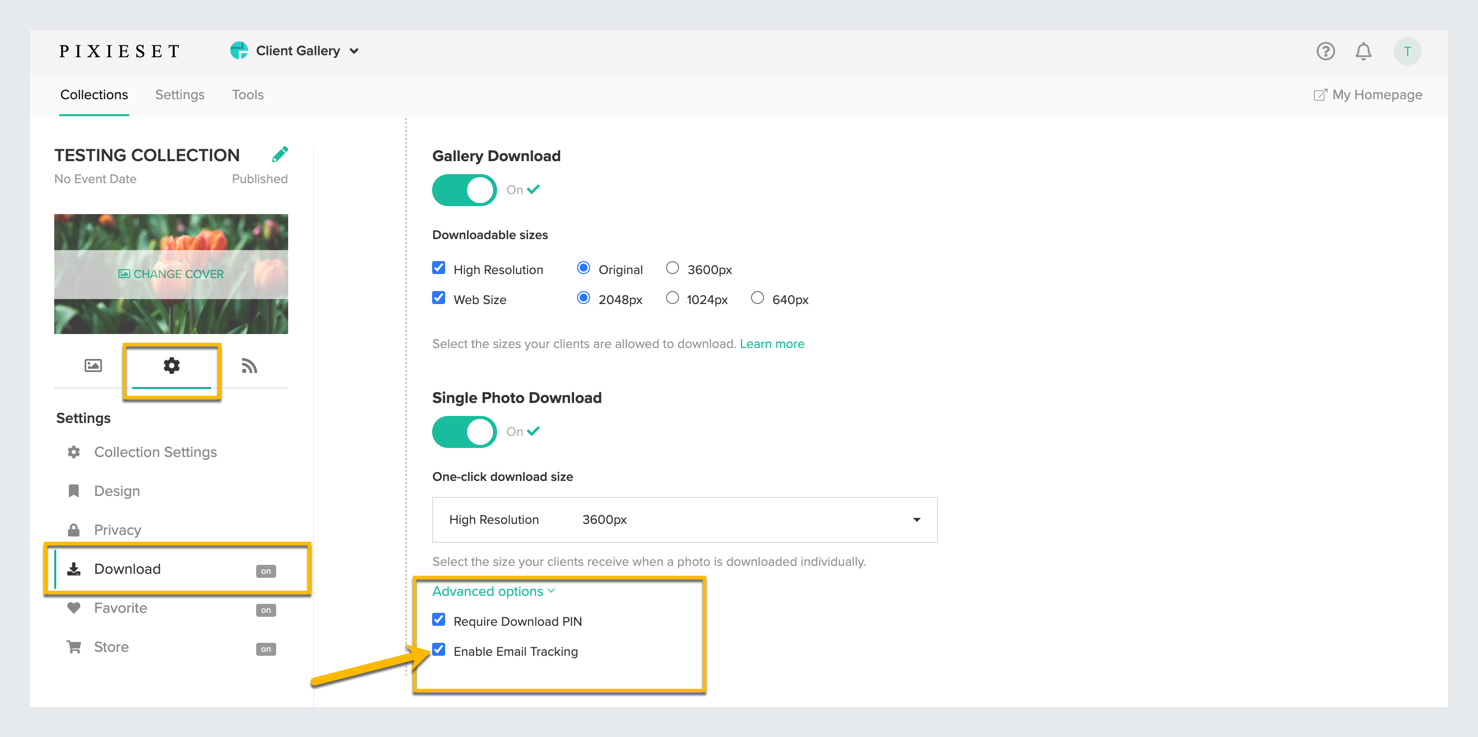Click the Client Gallery logo icon
Screen dimensions: 1478x737
point(239,50)
